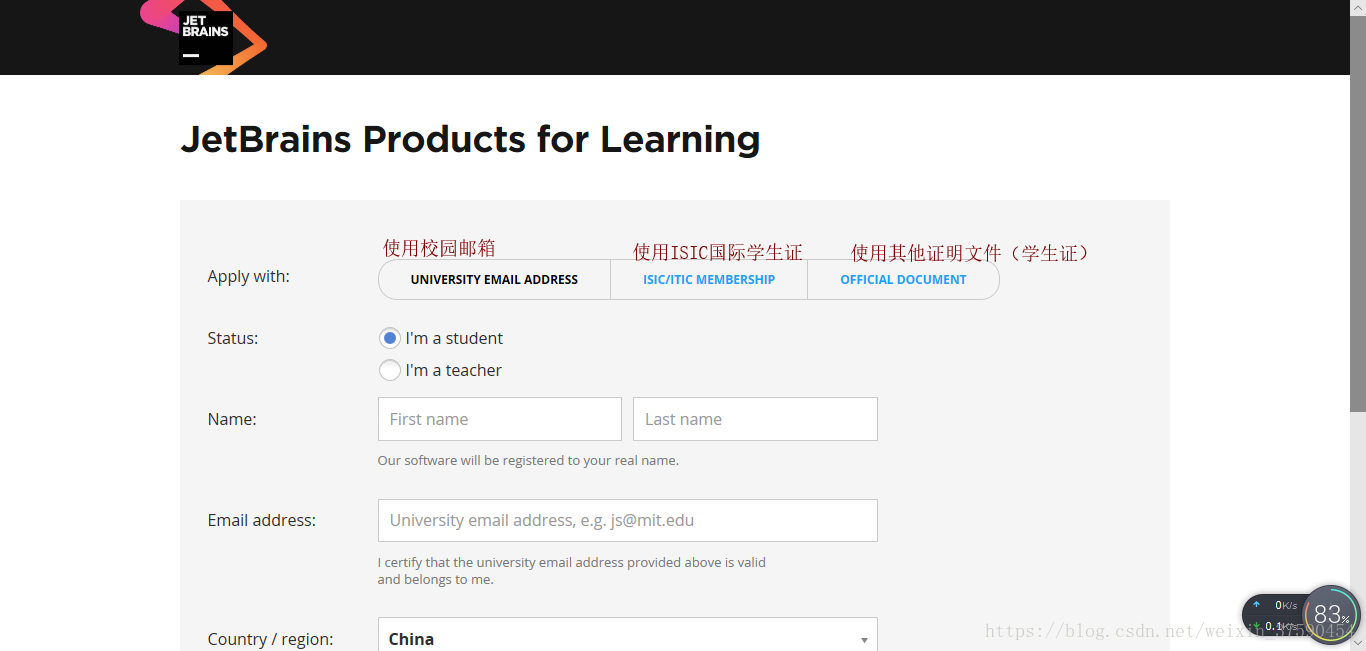1366x651 pixels.
Task: Click the "I certify that the university" text
Action: tap(572, 571)
